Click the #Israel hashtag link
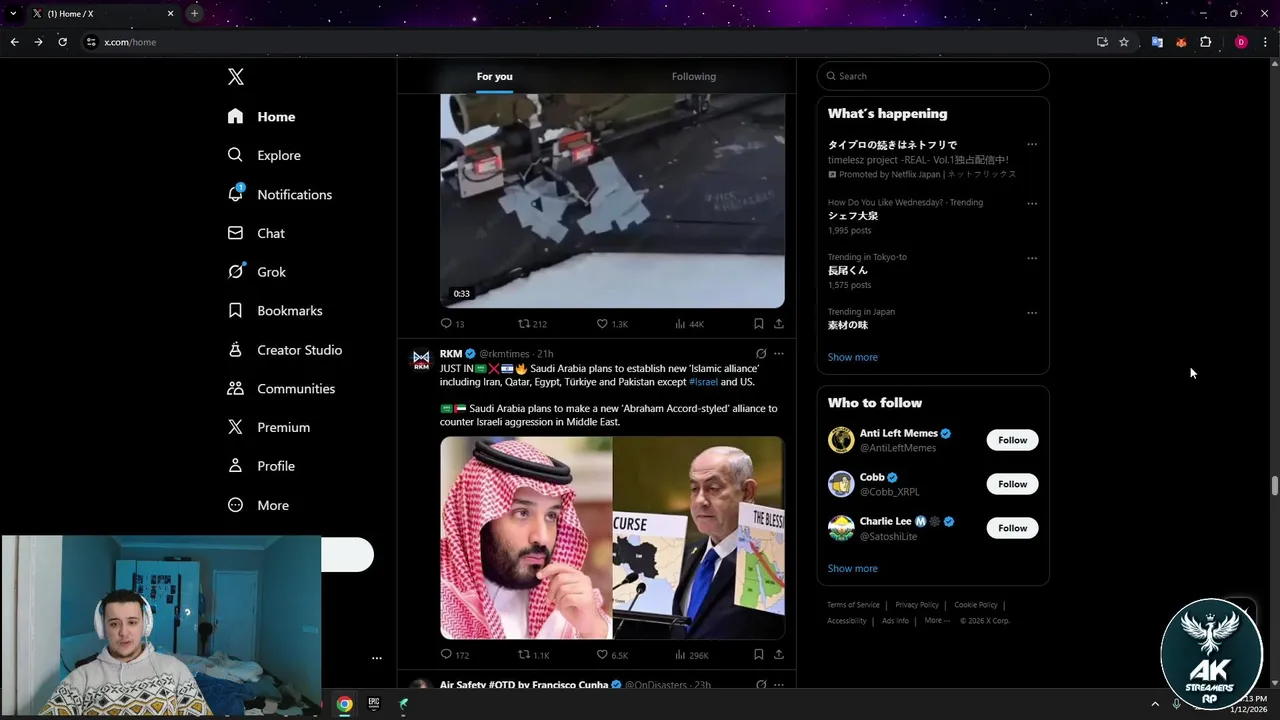This screenshot has height=720, width=1280. coord(703,382)
